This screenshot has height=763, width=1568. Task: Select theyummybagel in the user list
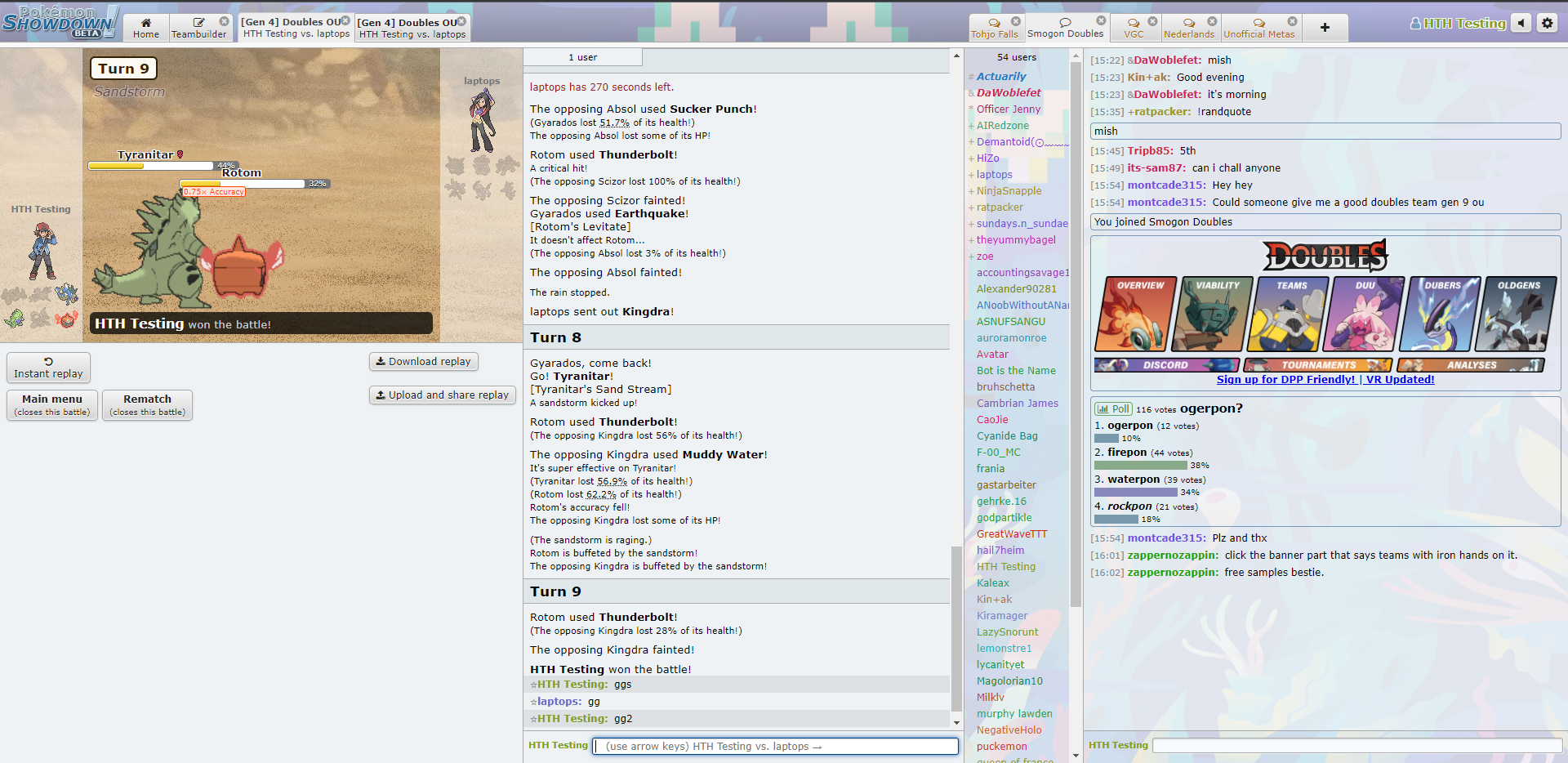tap(1016, 239)
